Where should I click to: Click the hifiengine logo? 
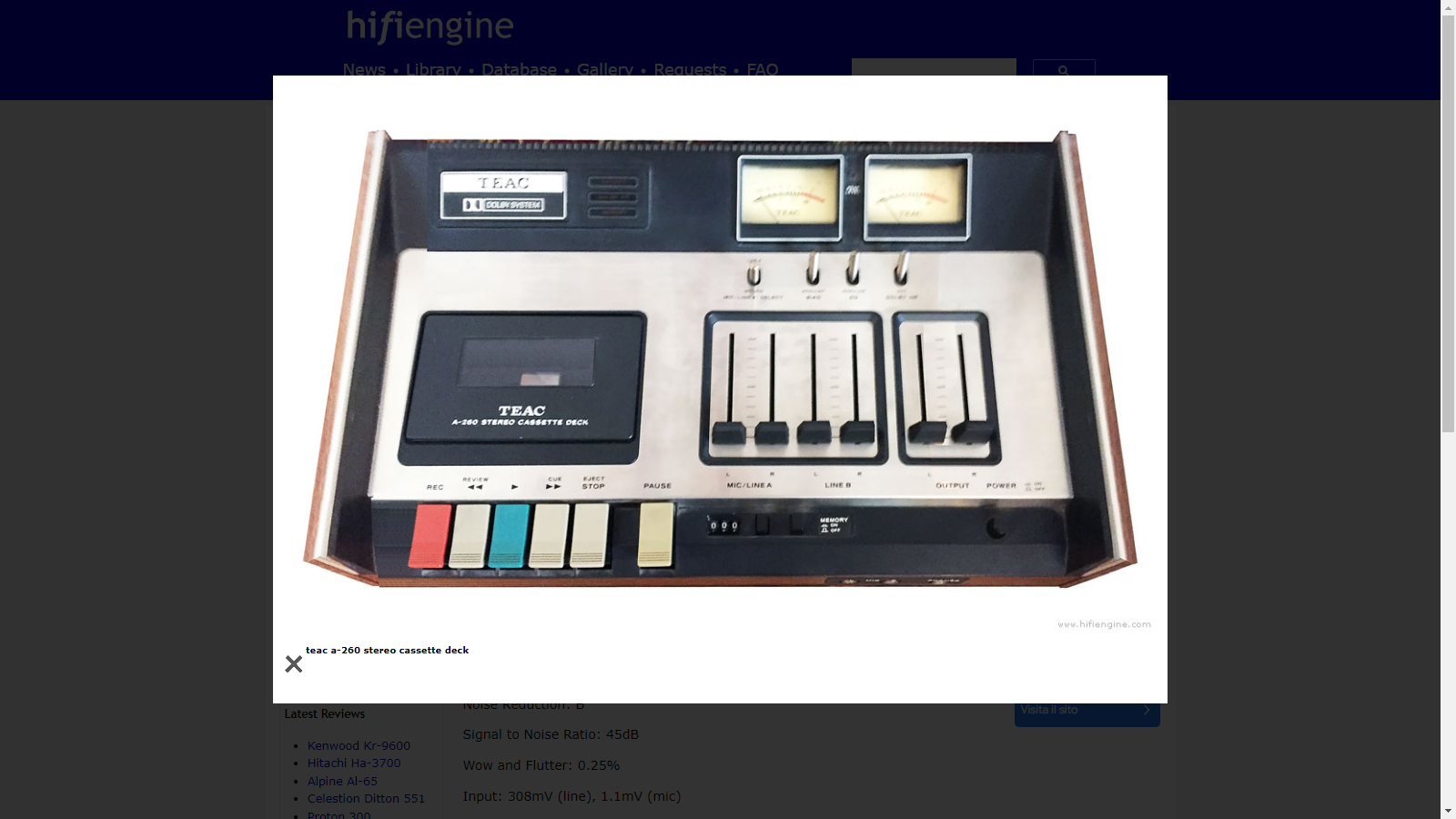[x=430, y=27]
